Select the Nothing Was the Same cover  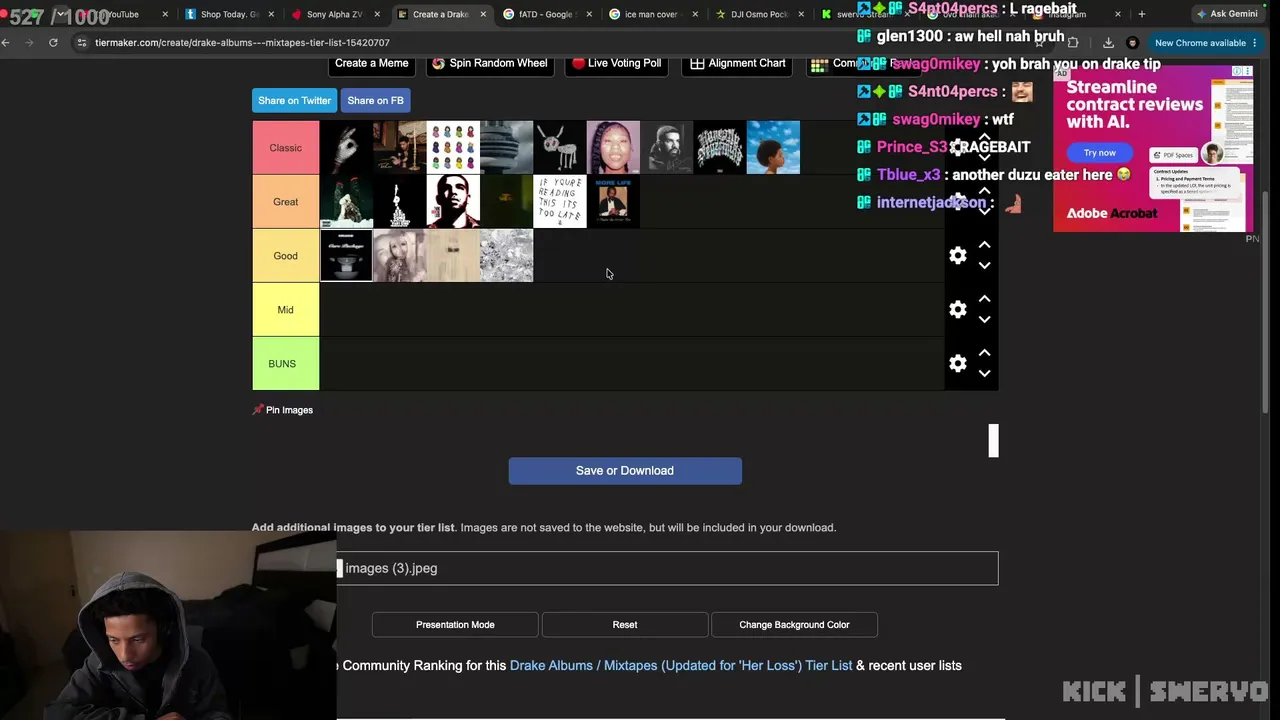click(x=774, y=148)
